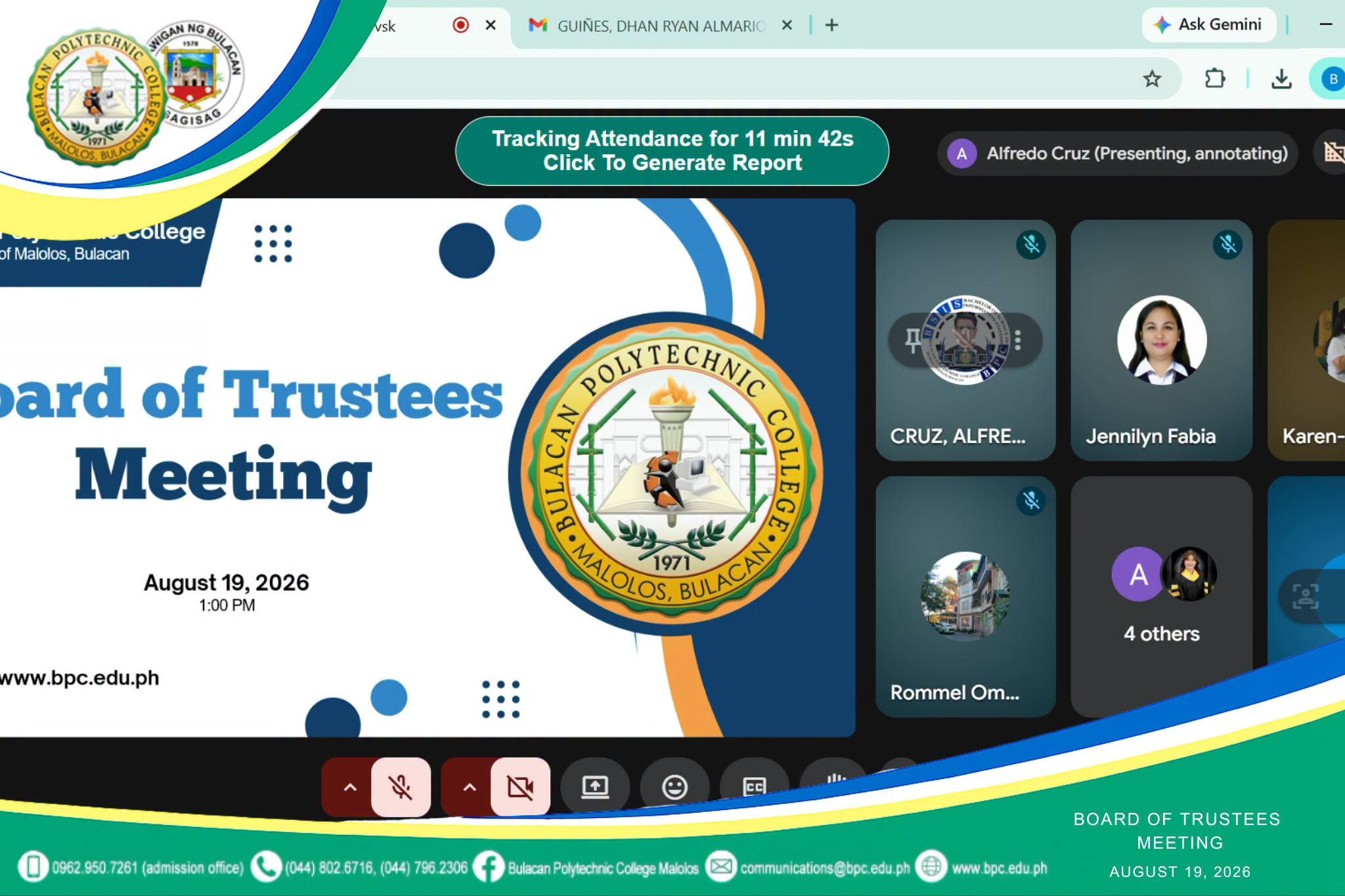Select Rommel Om...'s profile picture

(x=965, y=596)
